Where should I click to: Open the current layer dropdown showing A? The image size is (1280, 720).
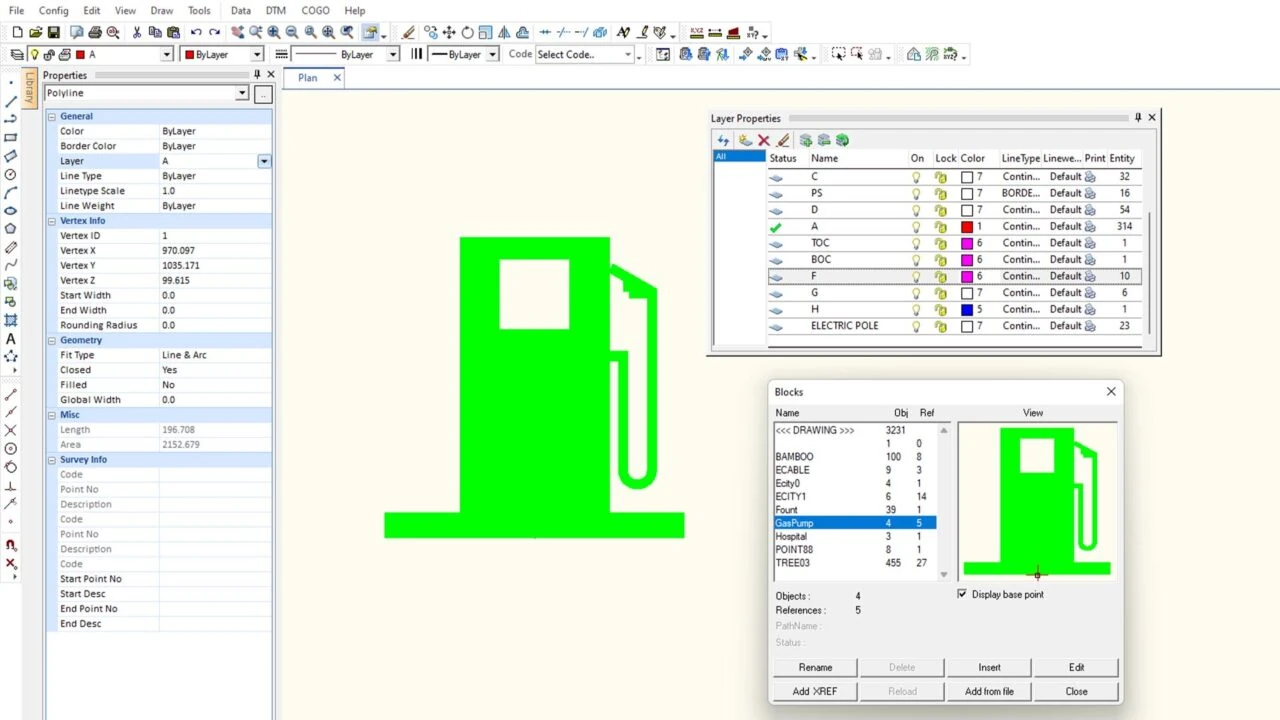coord(166,55)
